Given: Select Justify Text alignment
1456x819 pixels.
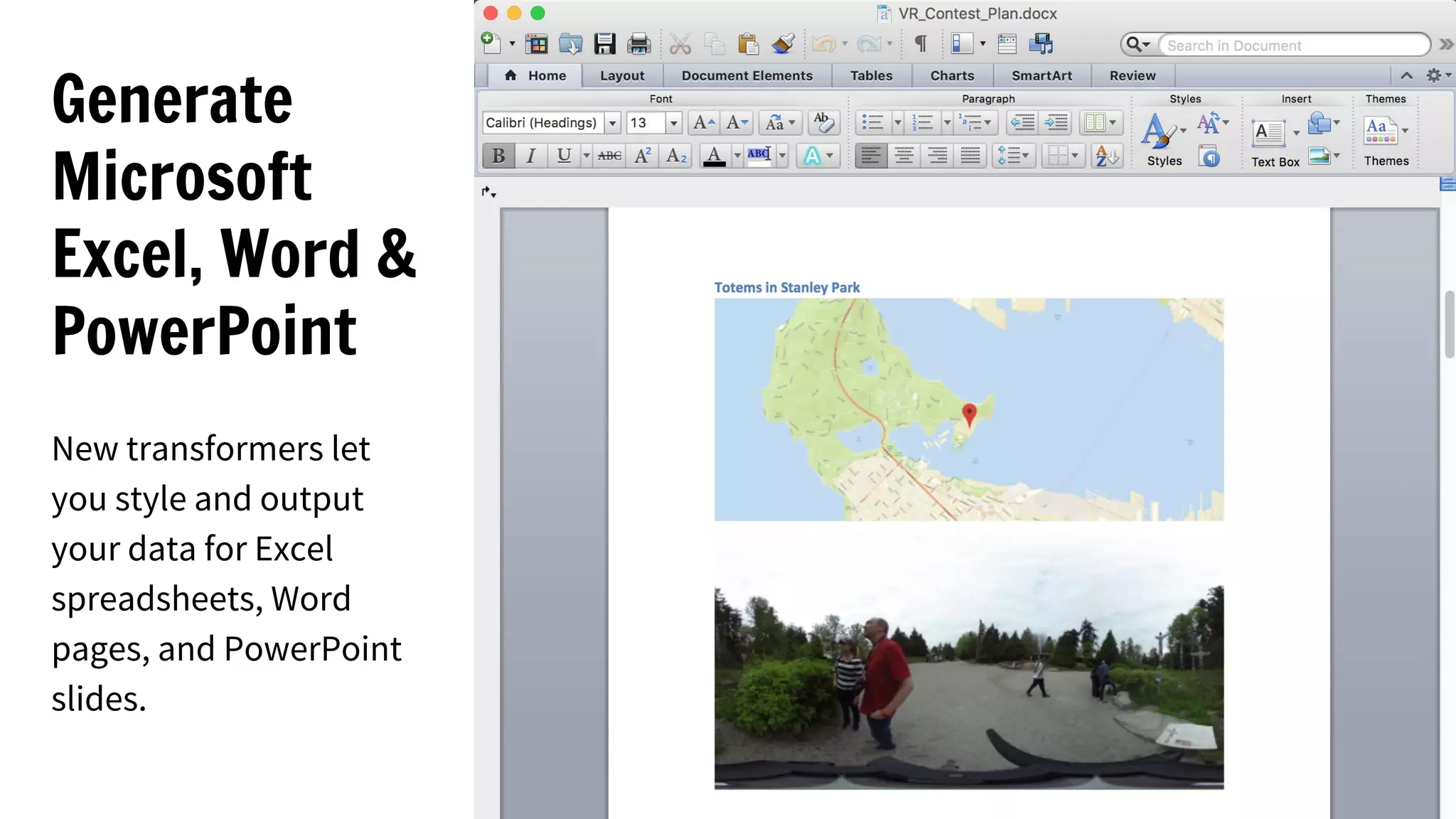Looking at the screenshot, I should (970, 156).
